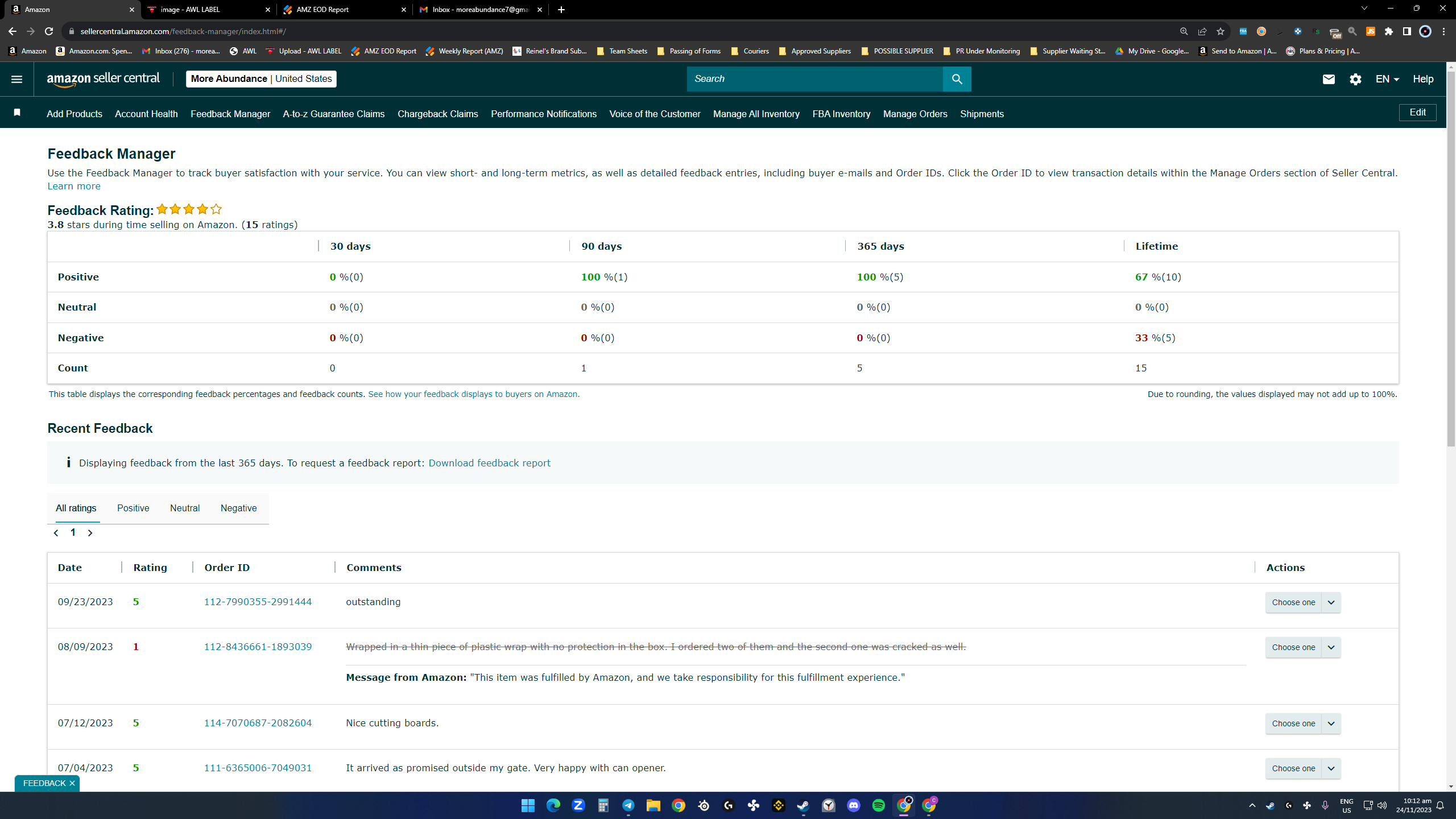Screen dimensions: 1456x819
Task: Open Weekly Report (AMZ) bookmark
Action: [464, 51]
